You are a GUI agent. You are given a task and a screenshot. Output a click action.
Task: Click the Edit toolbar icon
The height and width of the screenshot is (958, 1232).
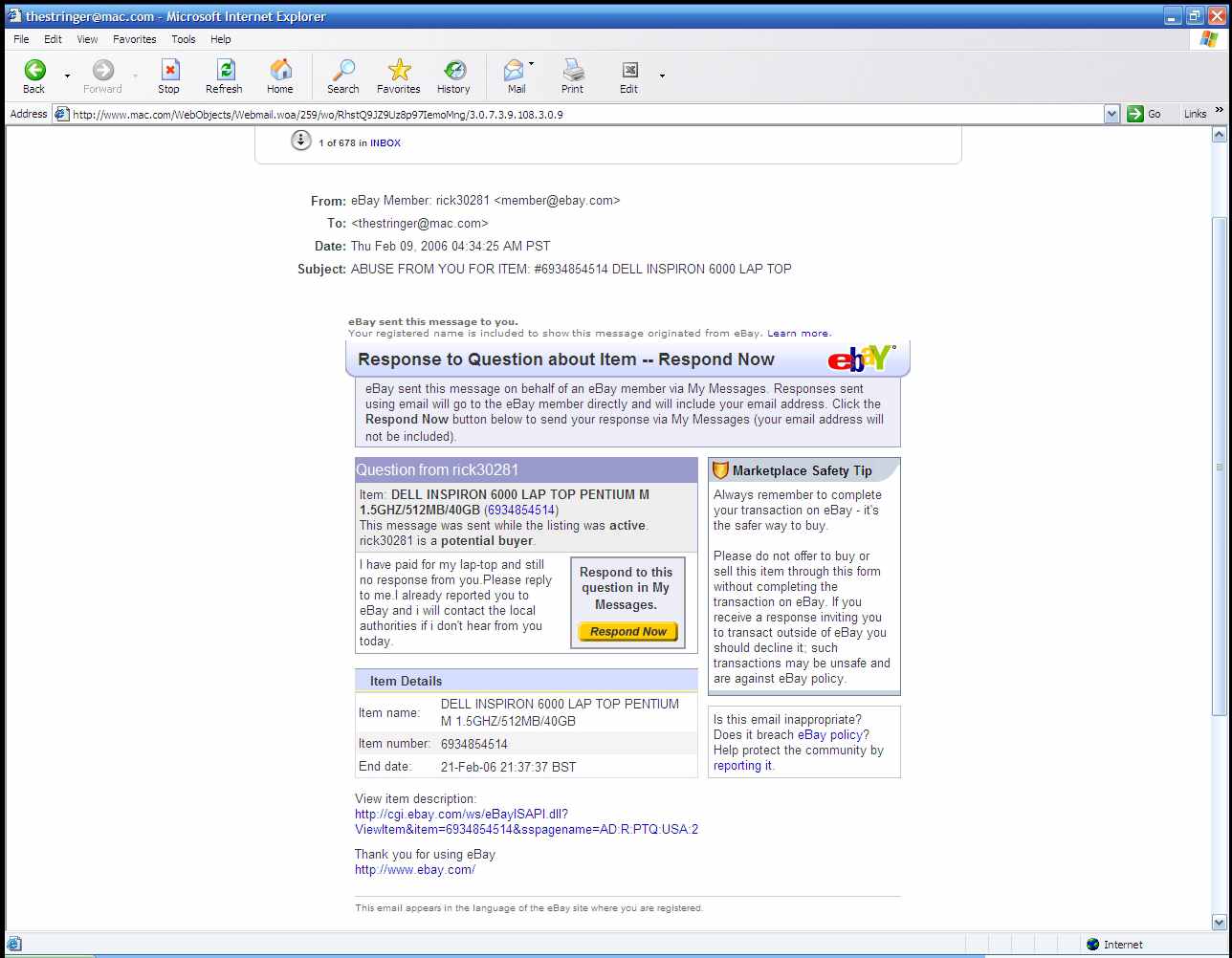pos(629,70)
